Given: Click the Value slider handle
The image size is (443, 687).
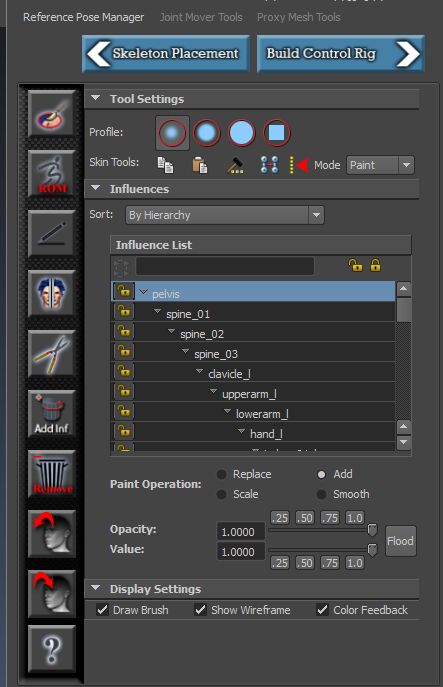Looking at the screenshot, I should click(372, 549).
